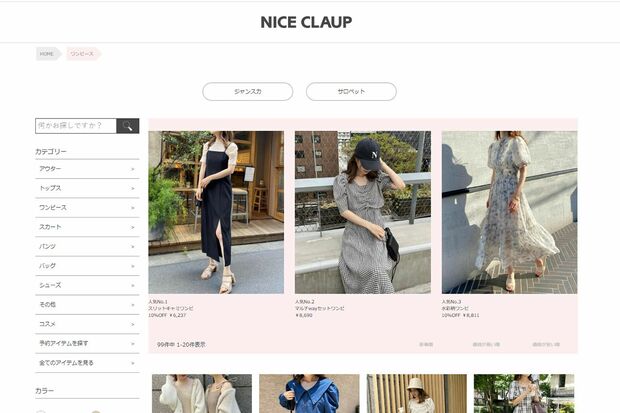Viewport: 620px width, 413px height.
Task: Expand the 予約アイテムを探す row arrow
Action: point(133,344)
